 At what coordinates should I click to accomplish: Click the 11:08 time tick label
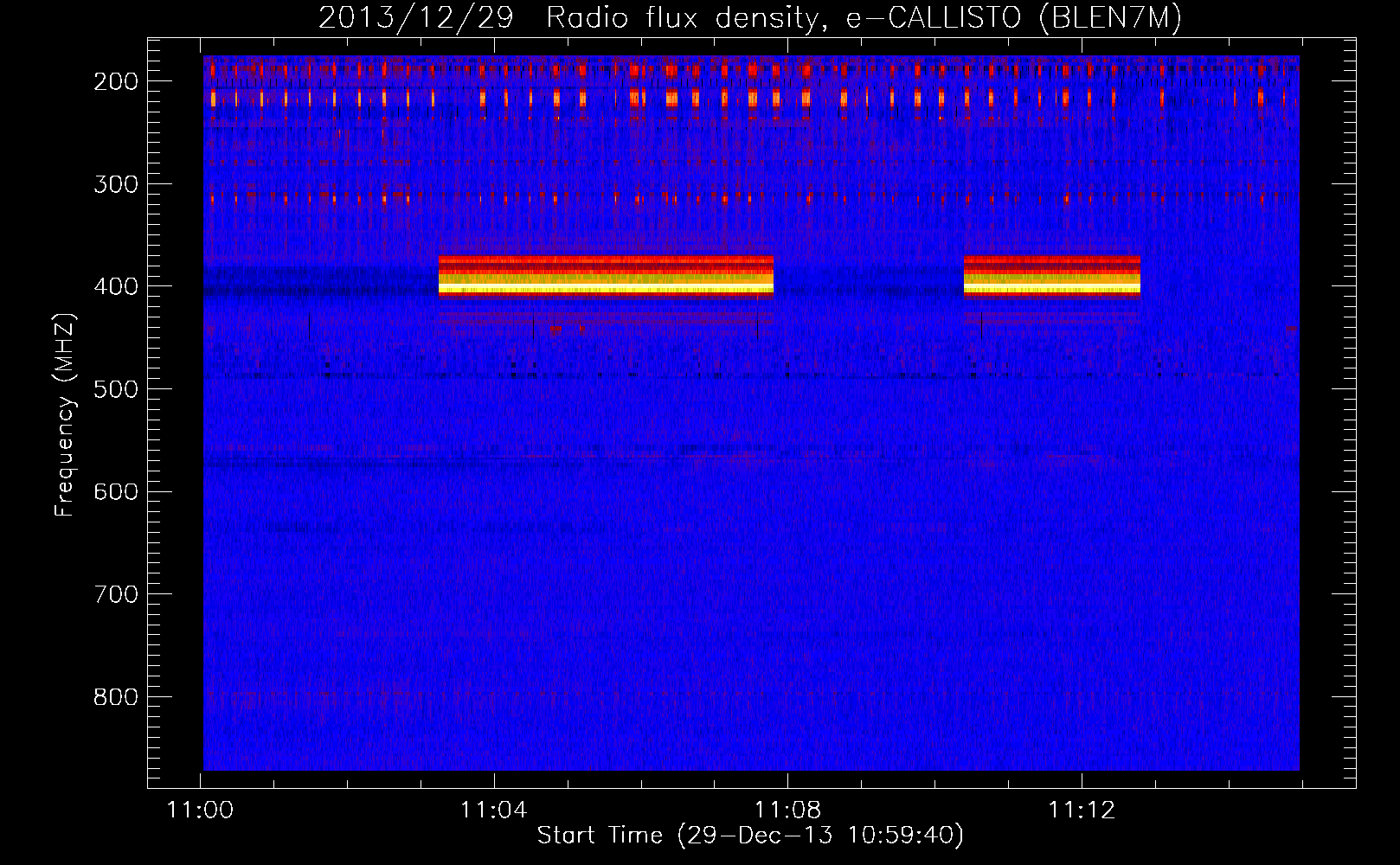(788, 811)
